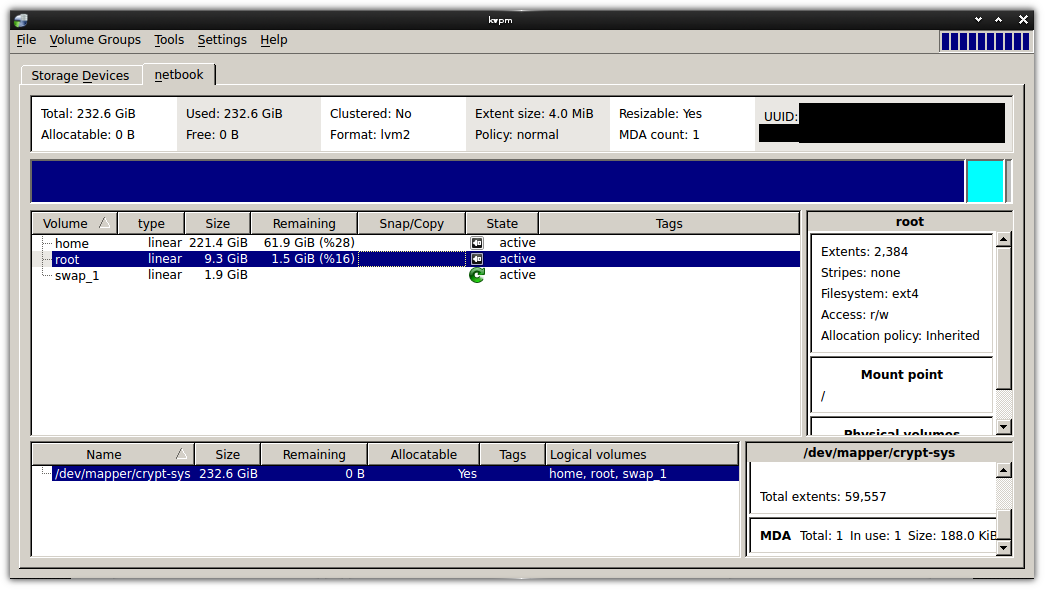Select the netbook volume group tab
Image resolution: width=1046 pixels, height=591 pixels.
click(x=179, y=74)
